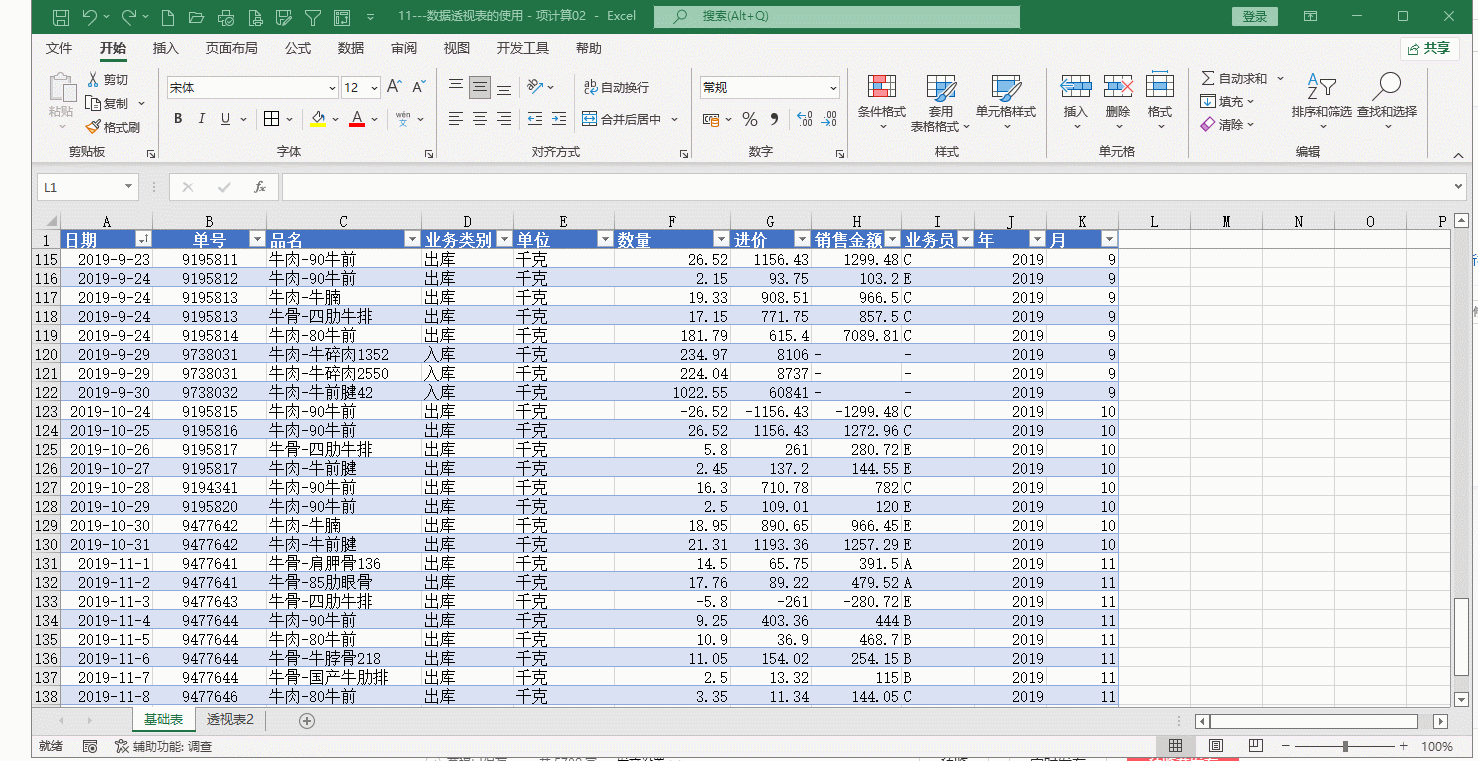Open the 清除 clear dropdown
Screen dimensions: 1478x761
tap(1252, 124)
